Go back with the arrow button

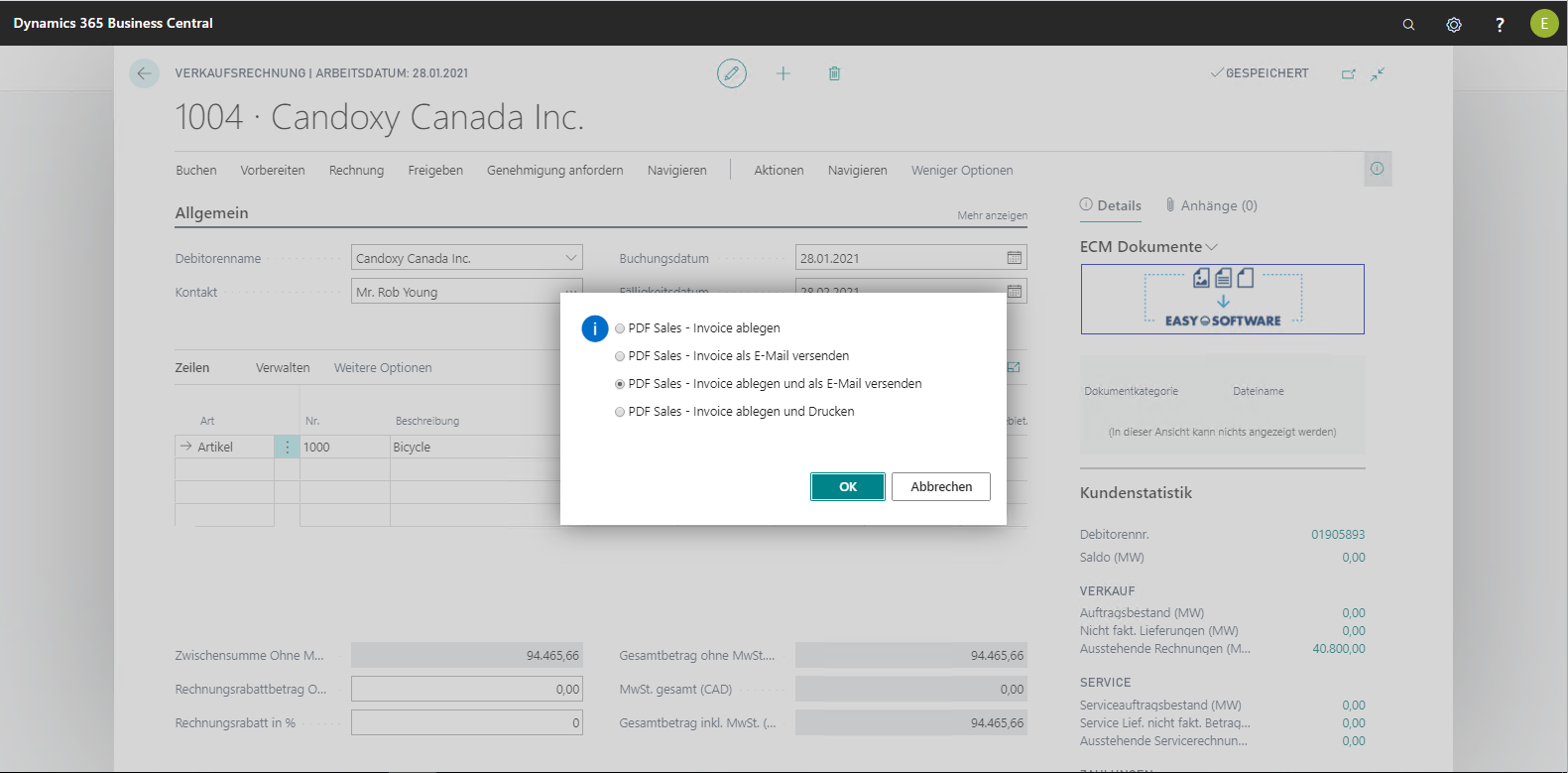click(x=144, y=73)
